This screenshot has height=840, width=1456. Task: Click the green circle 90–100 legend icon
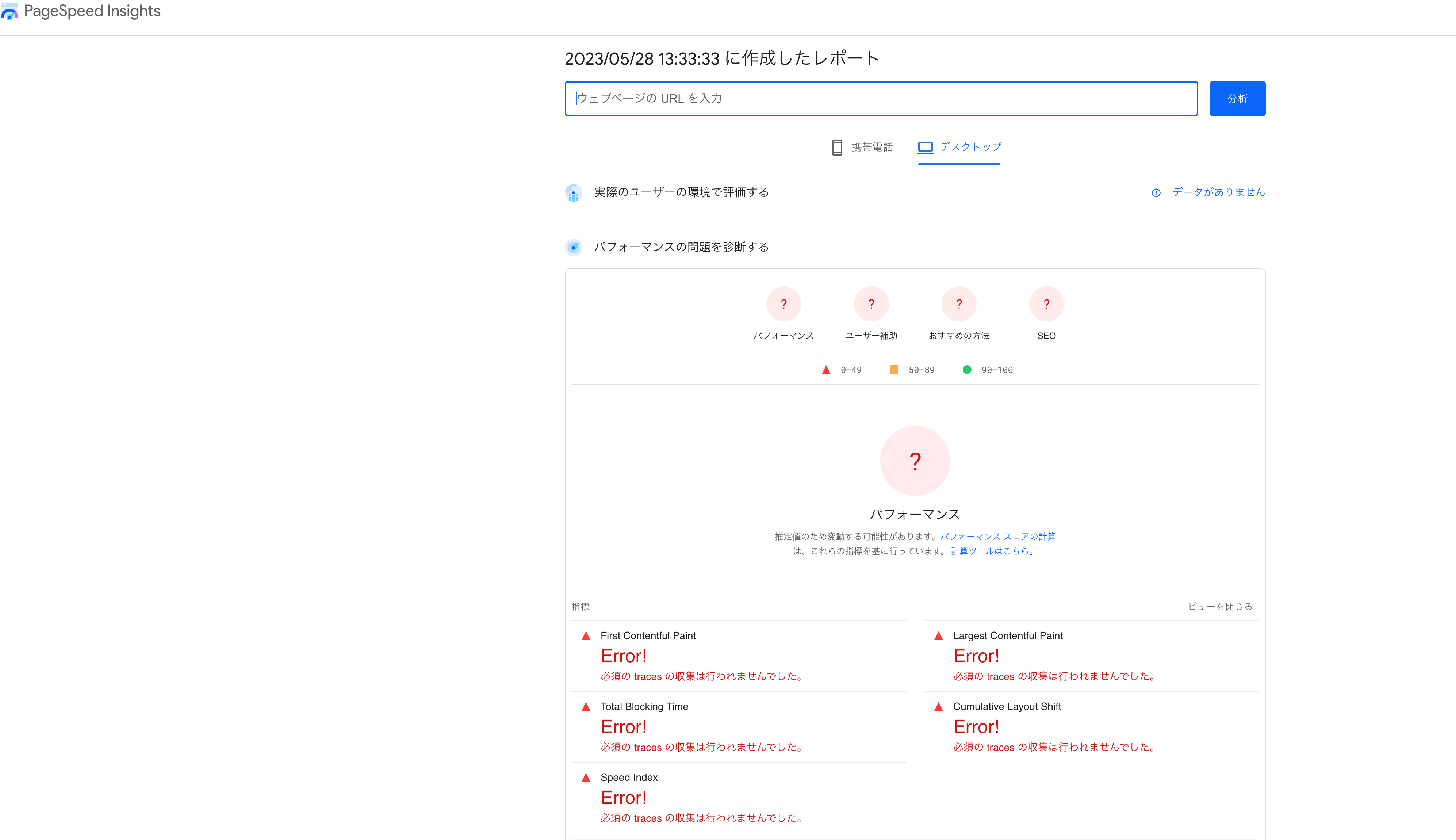pos(967,370)
